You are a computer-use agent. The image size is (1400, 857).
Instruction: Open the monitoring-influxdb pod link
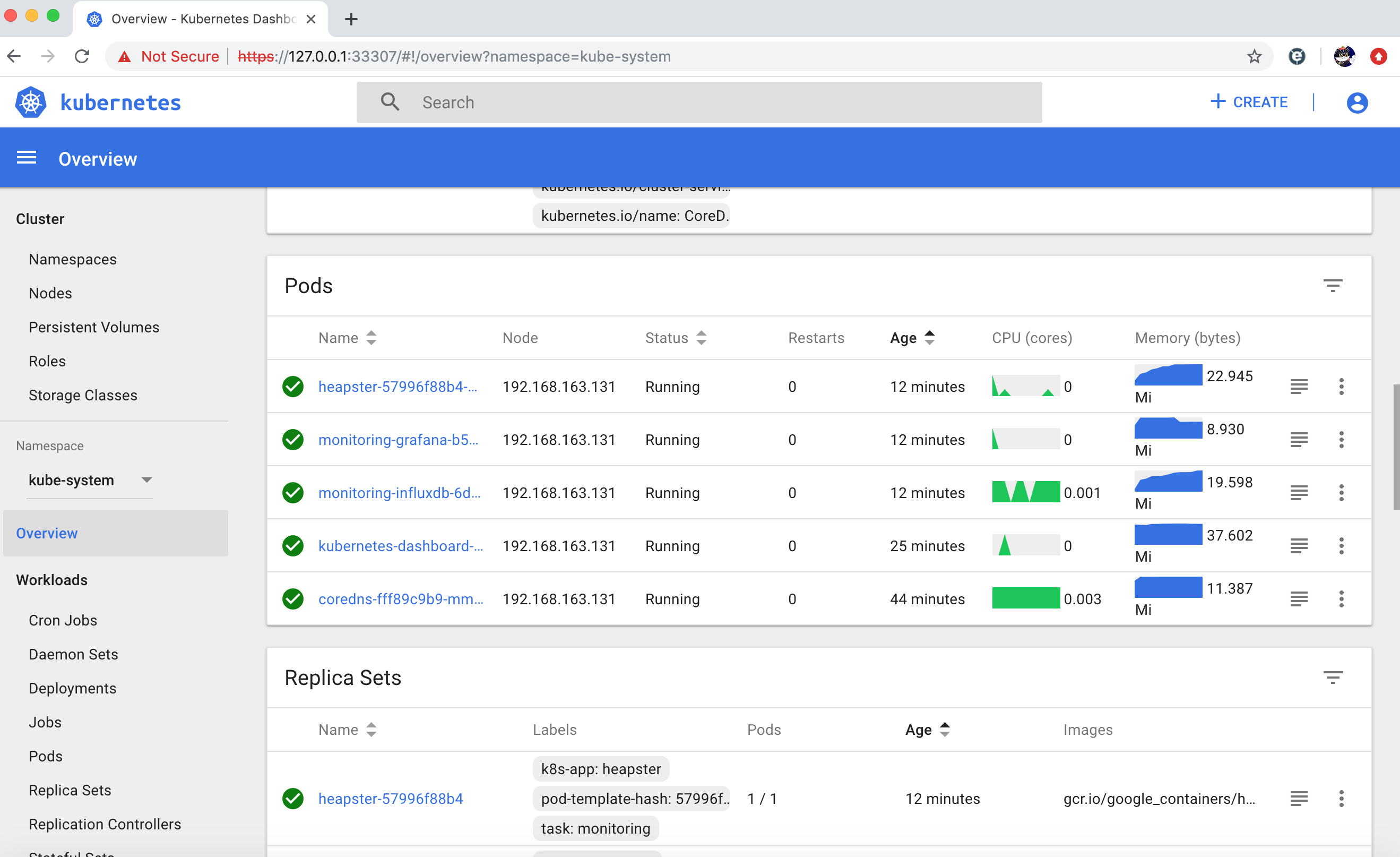tap(399, 493)
